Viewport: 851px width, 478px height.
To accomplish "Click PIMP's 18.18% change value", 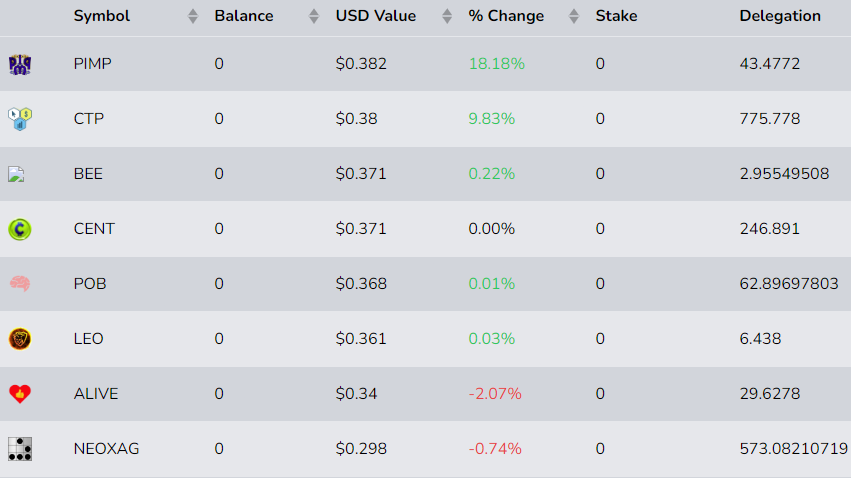I will pyautogui.click(x=496, y=64).
